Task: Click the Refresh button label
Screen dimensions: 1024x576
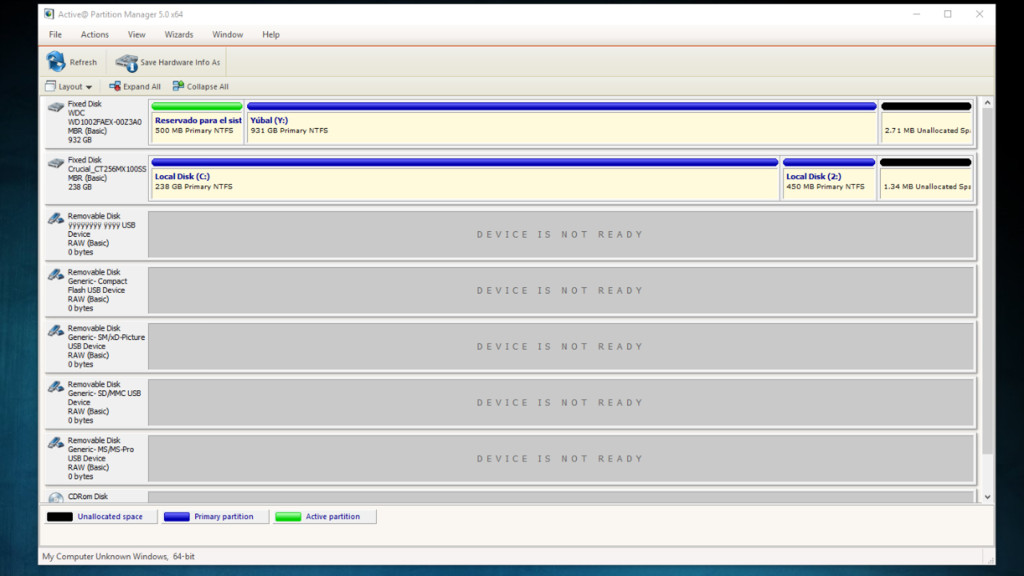Action: point(83,63)
